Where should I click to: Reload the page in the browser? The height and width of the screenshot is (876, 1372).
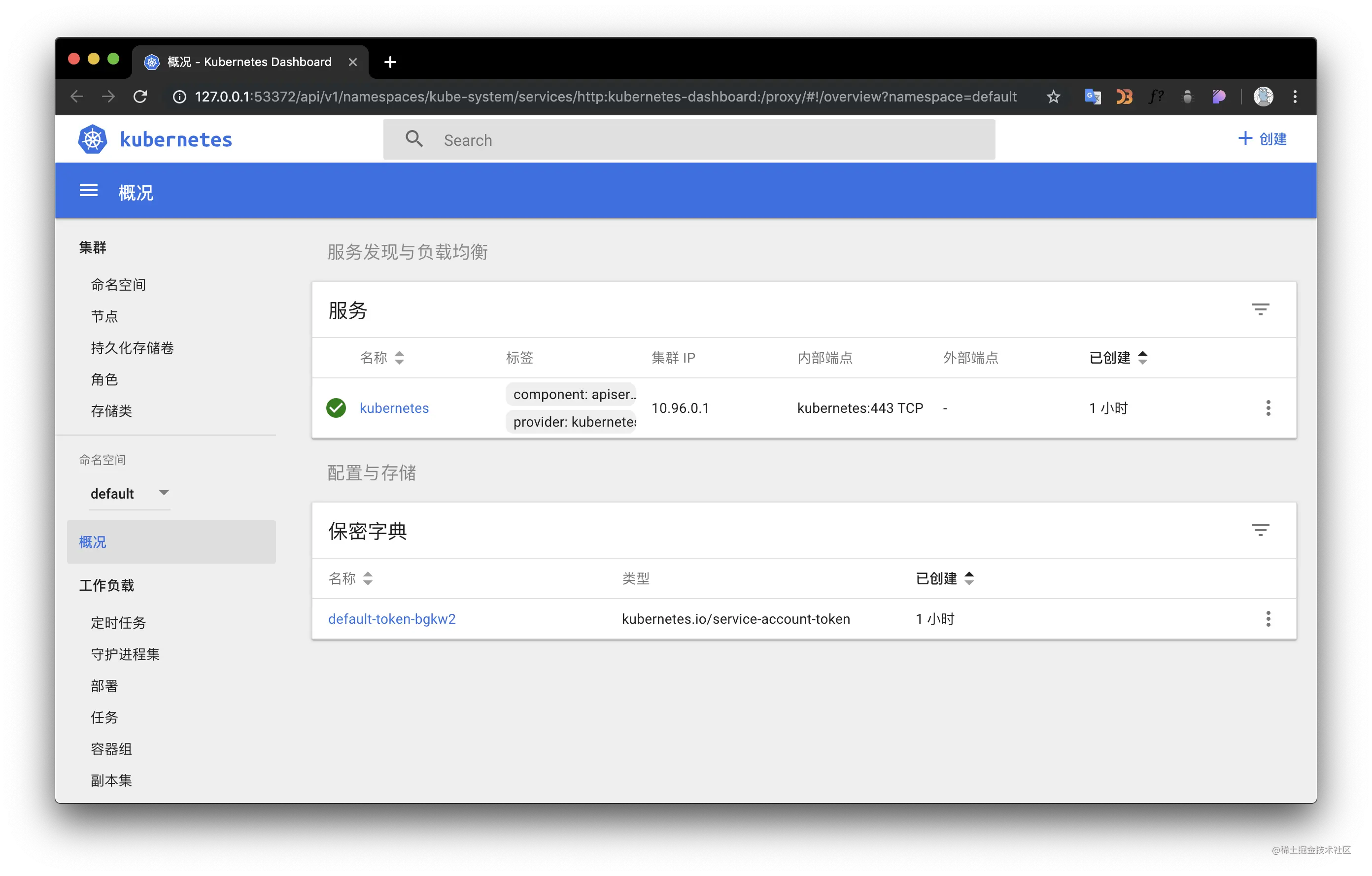coord(140,96)
